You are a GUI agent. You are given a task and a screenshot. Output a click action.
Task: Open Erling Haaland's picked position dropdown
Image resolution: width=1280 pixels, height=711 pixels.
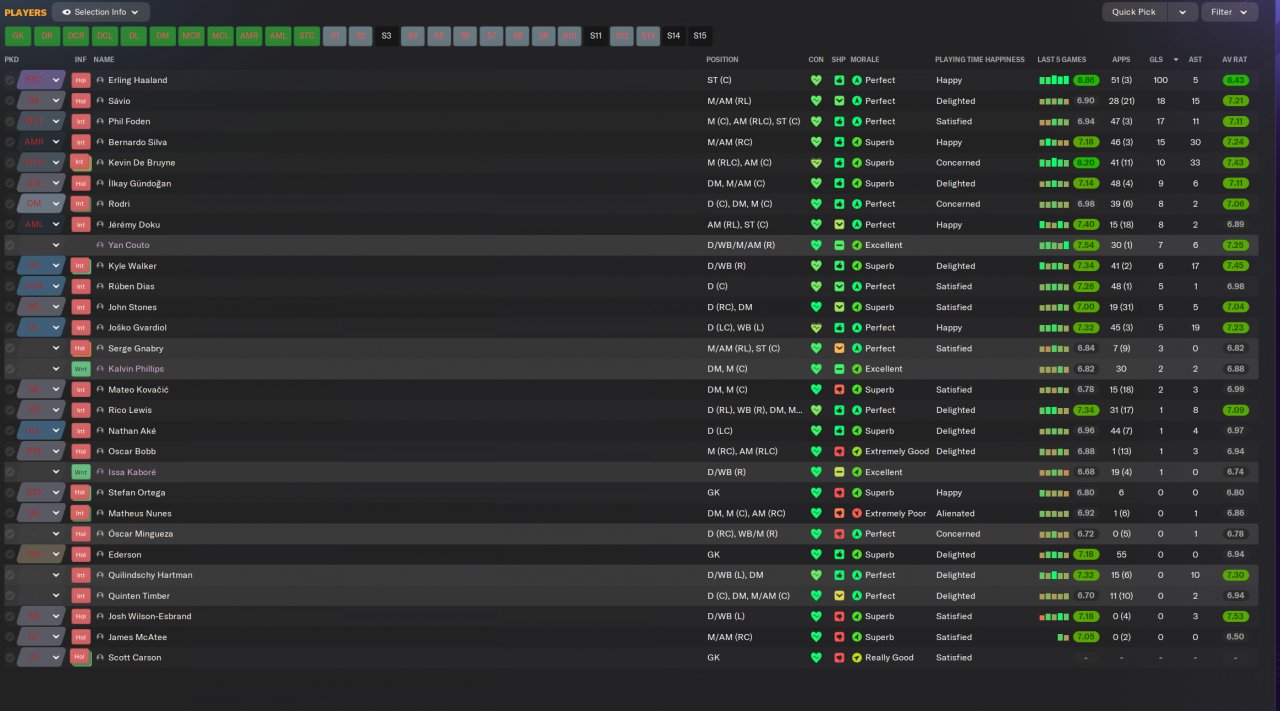pos(42,80)
